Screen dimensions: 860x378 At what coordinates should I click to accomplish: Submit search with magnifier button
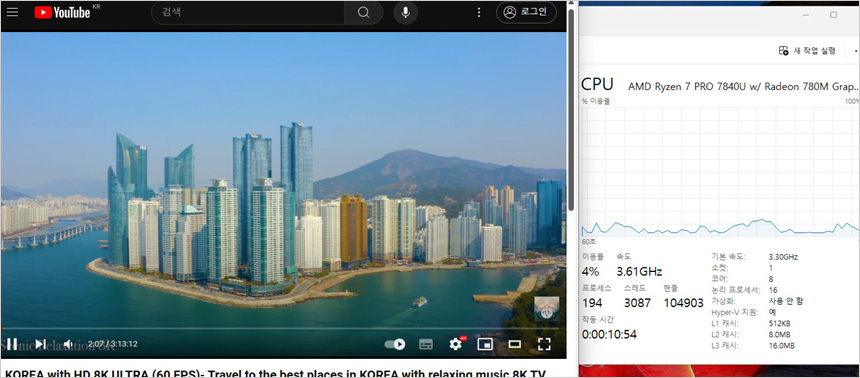click(363, 13)
